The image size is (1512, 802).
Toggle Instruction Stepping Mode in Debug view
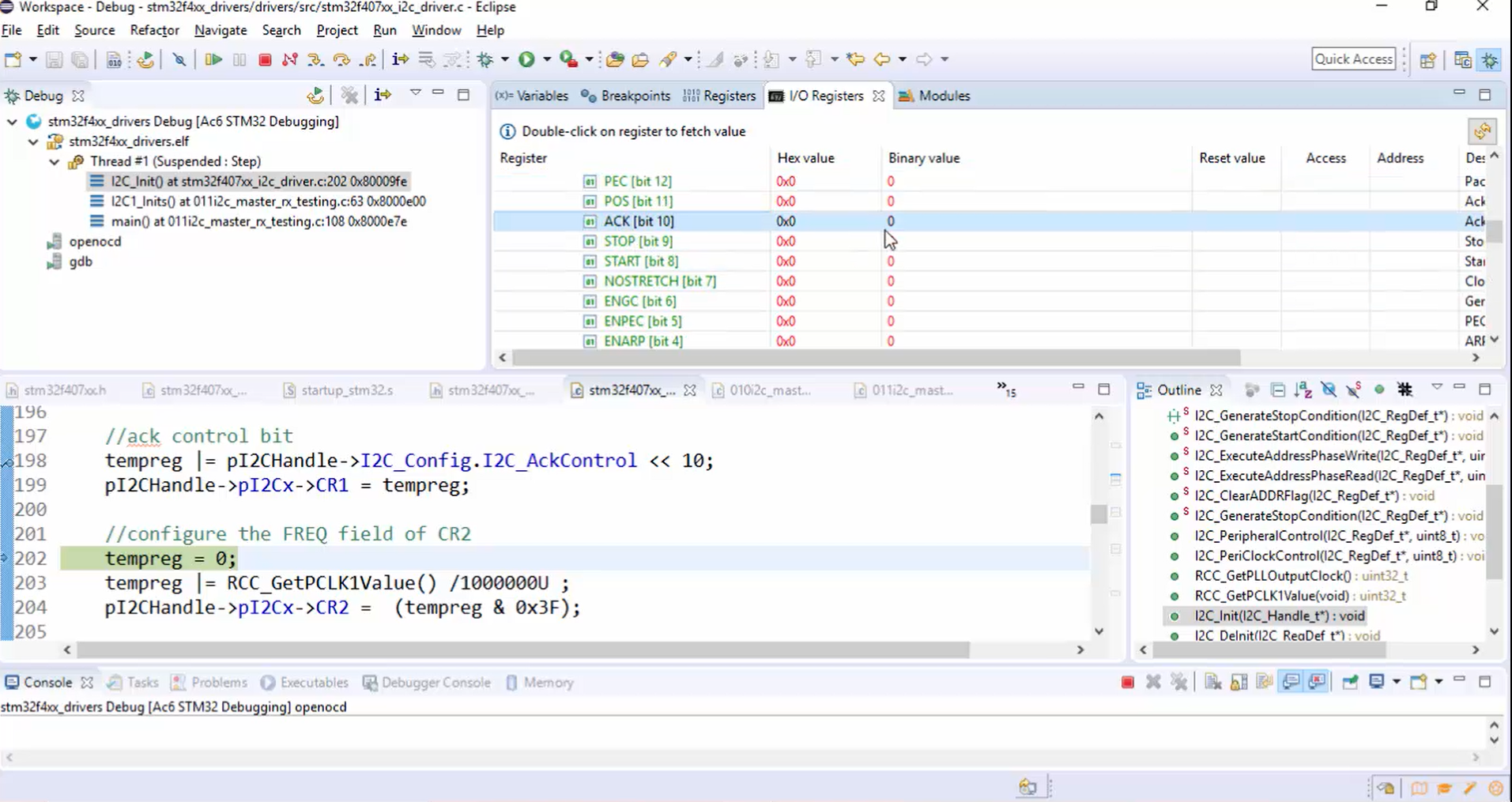click(383, 96)
